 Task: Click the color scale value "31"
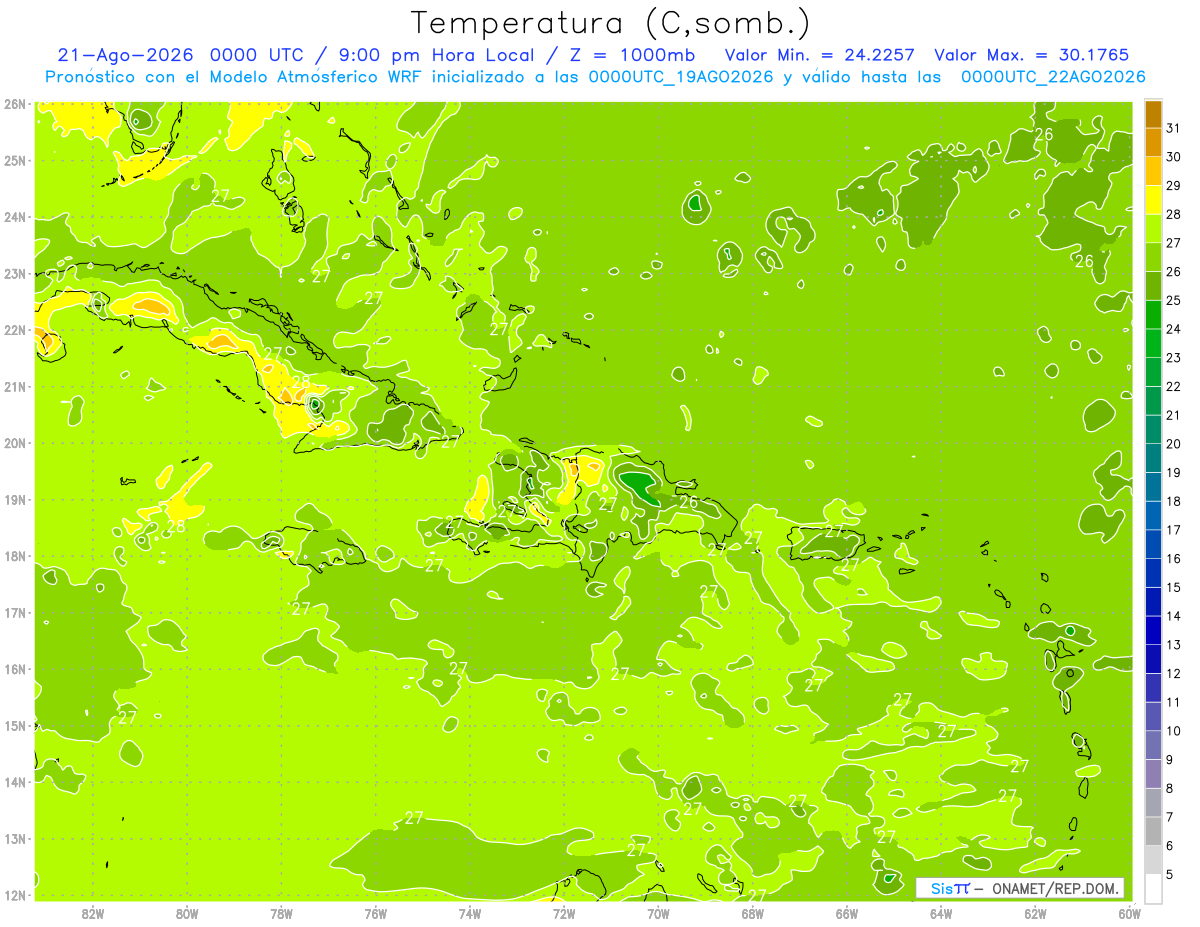click(x=1173, y=127)
